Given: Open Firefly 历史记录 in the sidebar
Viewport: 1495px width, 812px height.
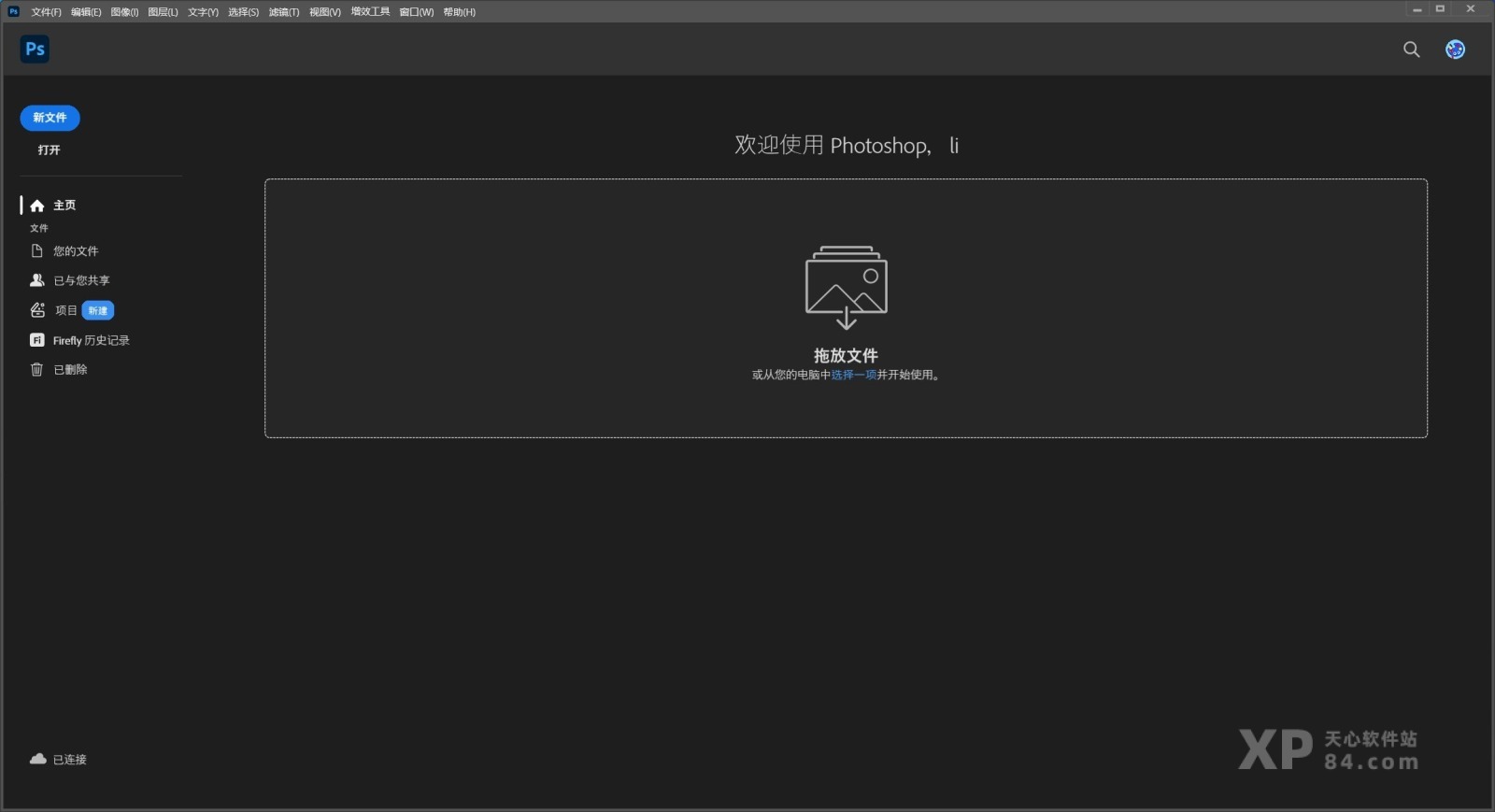Looking at the screenshot, I should pos(92,340).
